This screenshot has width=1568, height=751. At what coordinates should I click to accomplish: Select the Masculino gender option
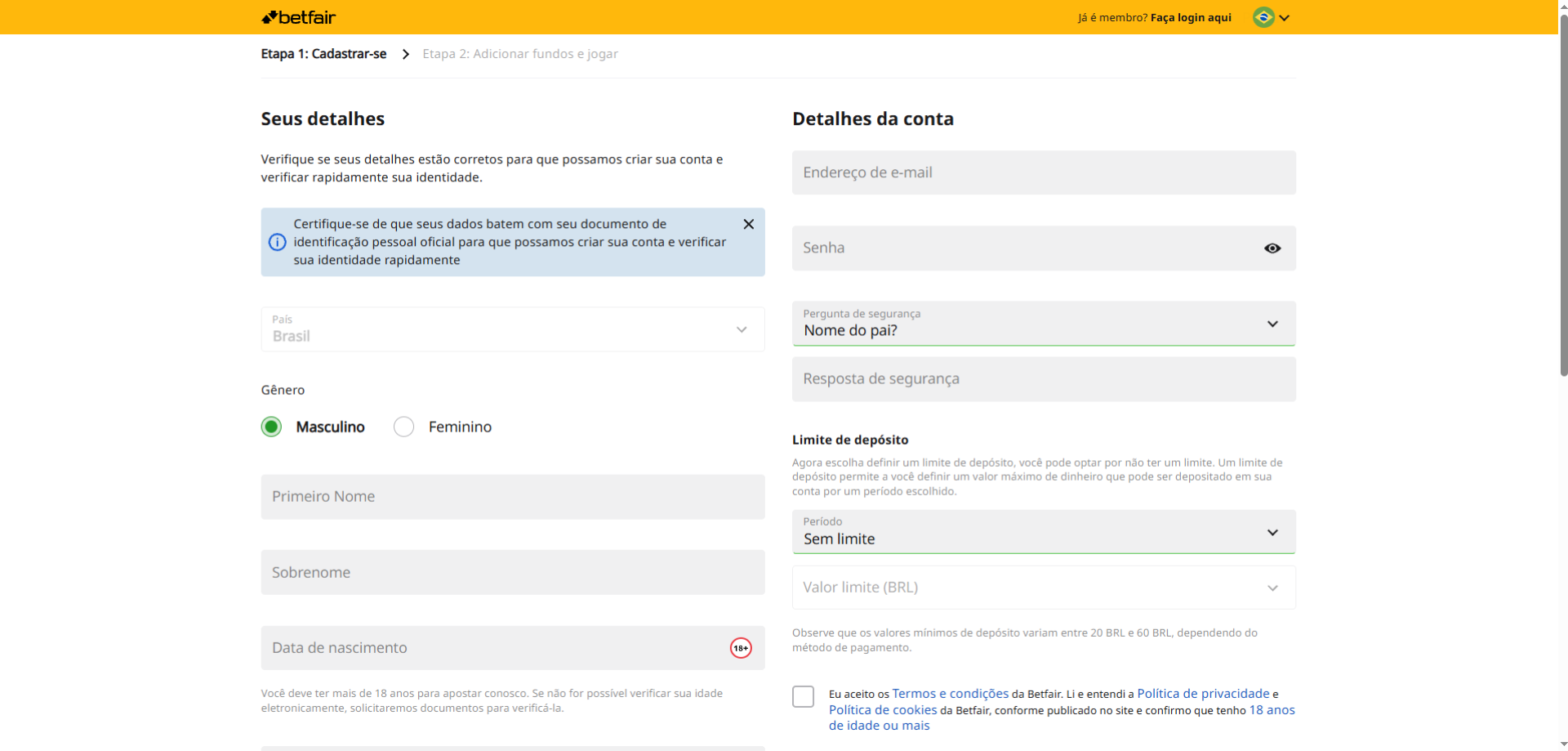coord(272,427)
